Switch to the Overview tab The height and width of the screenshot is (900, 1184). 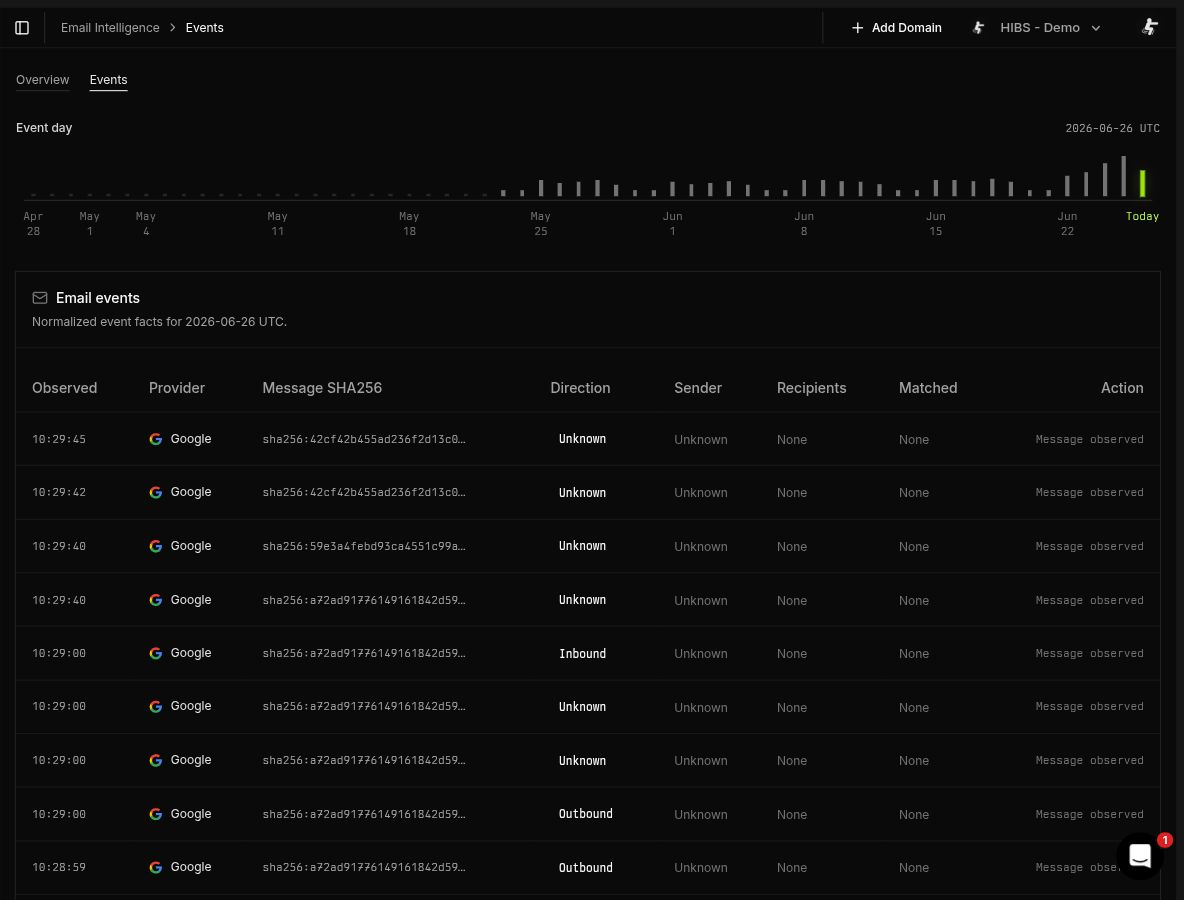coord(42,80)
